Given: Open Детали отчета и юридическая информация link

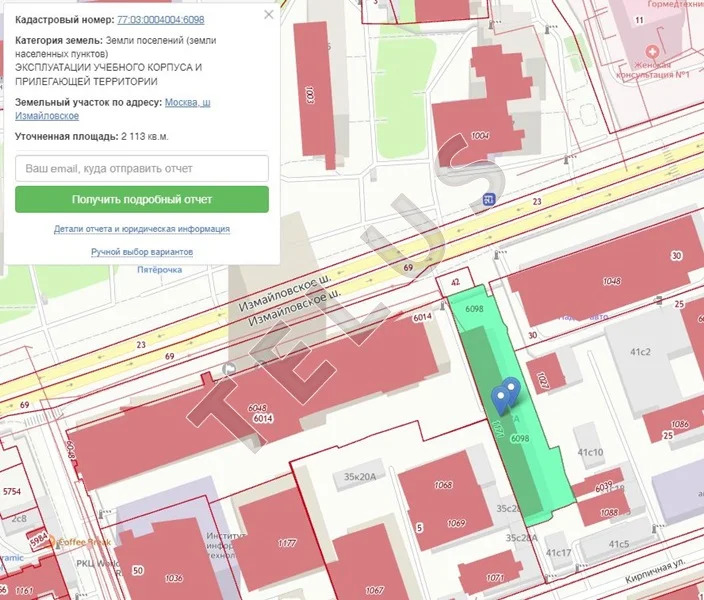Looking at the screenshot, I should click(142, 228).
